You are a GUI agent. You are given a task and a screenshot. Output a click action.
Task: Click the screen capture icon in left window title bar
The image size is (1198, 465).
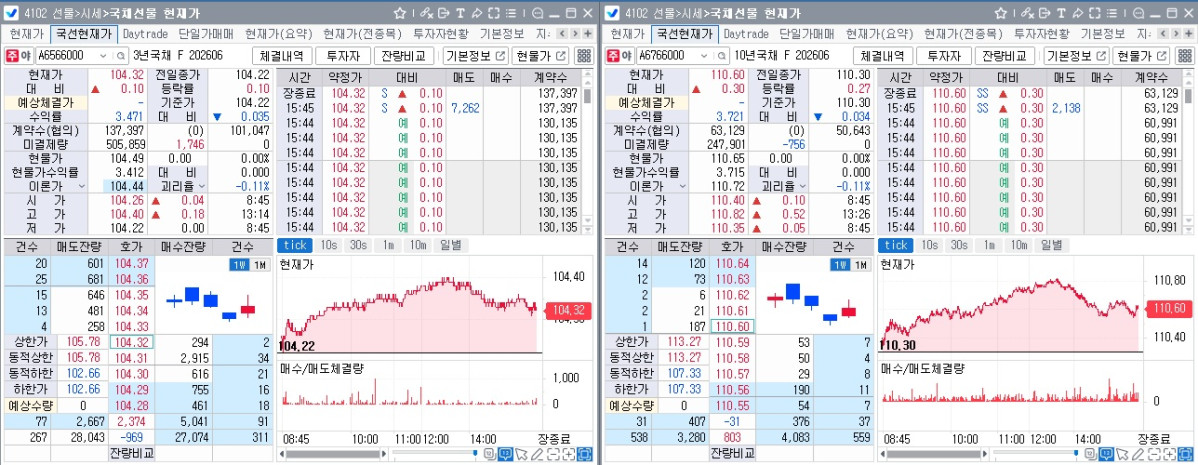494,13
